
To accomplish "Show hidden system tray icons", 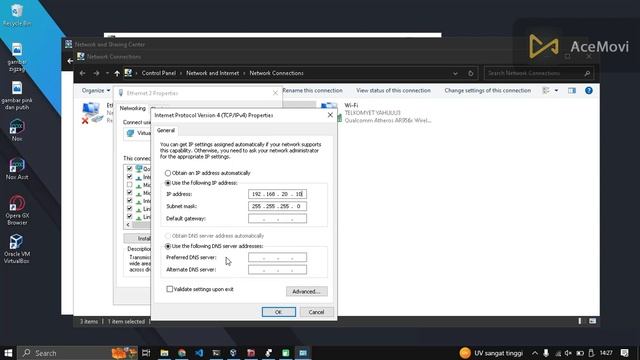I will click(535, 353).
